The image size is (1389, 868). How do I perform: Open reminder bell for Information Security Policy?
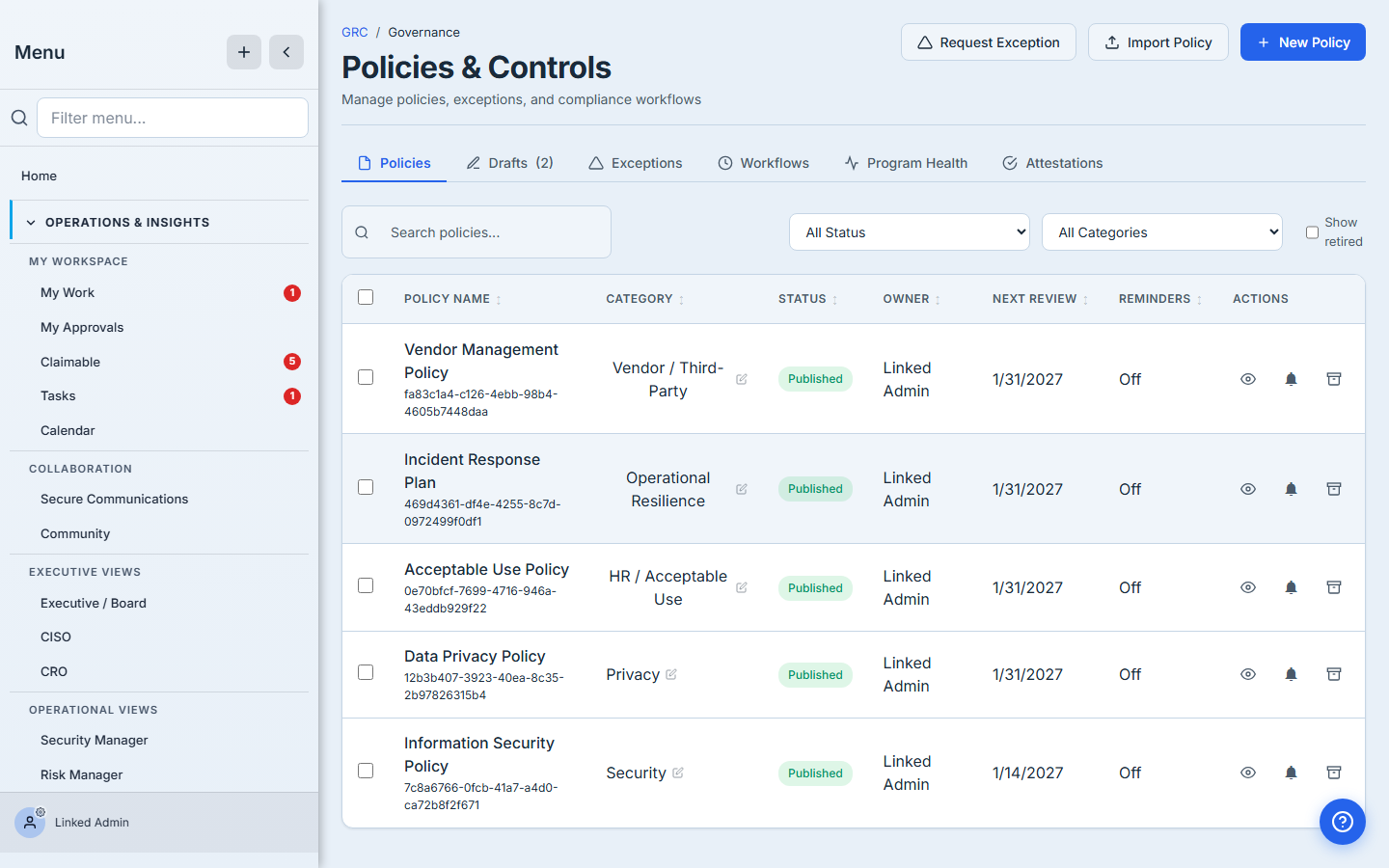[1291, 773]
